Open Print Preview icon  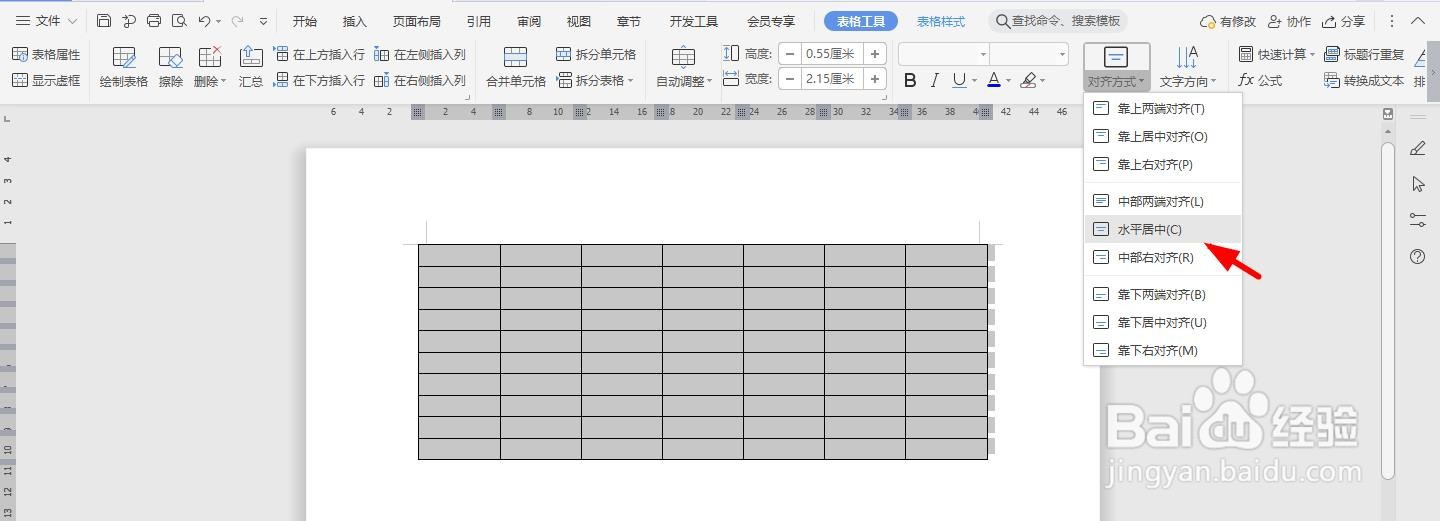[179, 21]
